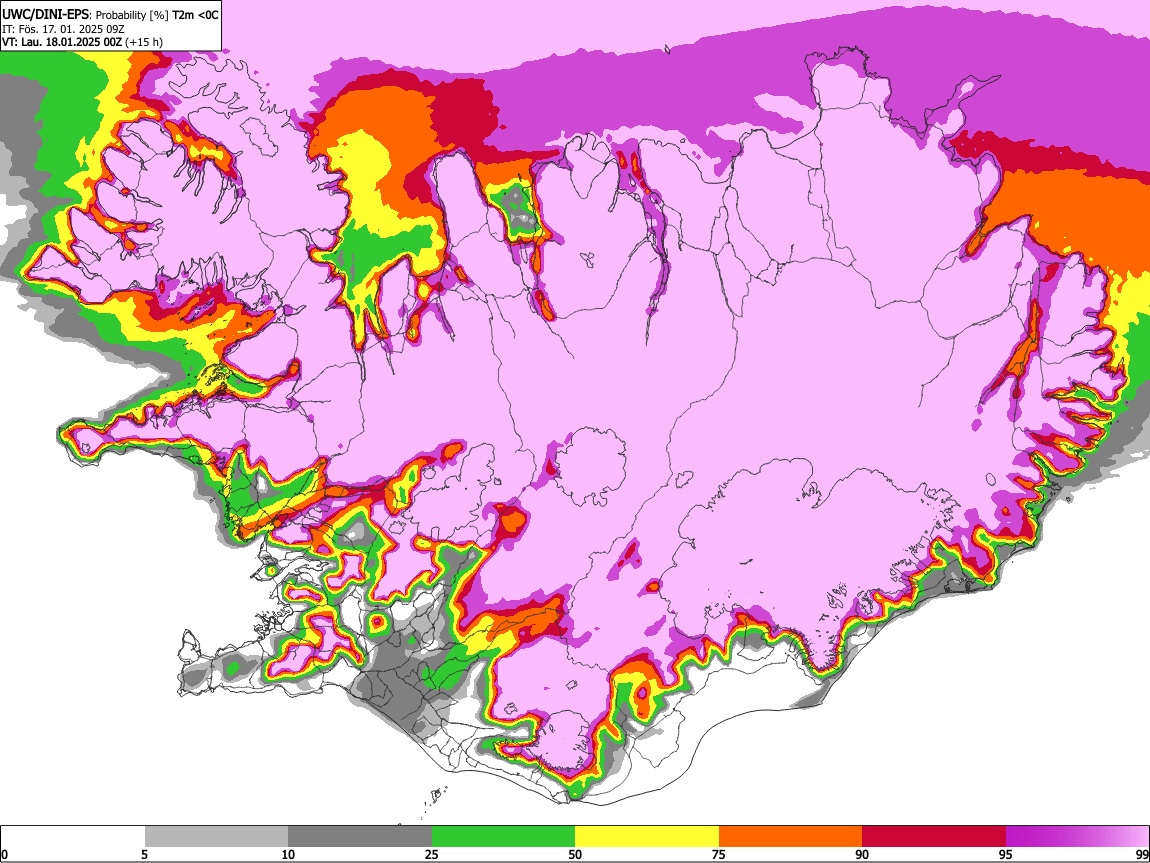Screen dimensions: 1150x863
Task: Click the legend value '99'
Action: point(1142,855)
